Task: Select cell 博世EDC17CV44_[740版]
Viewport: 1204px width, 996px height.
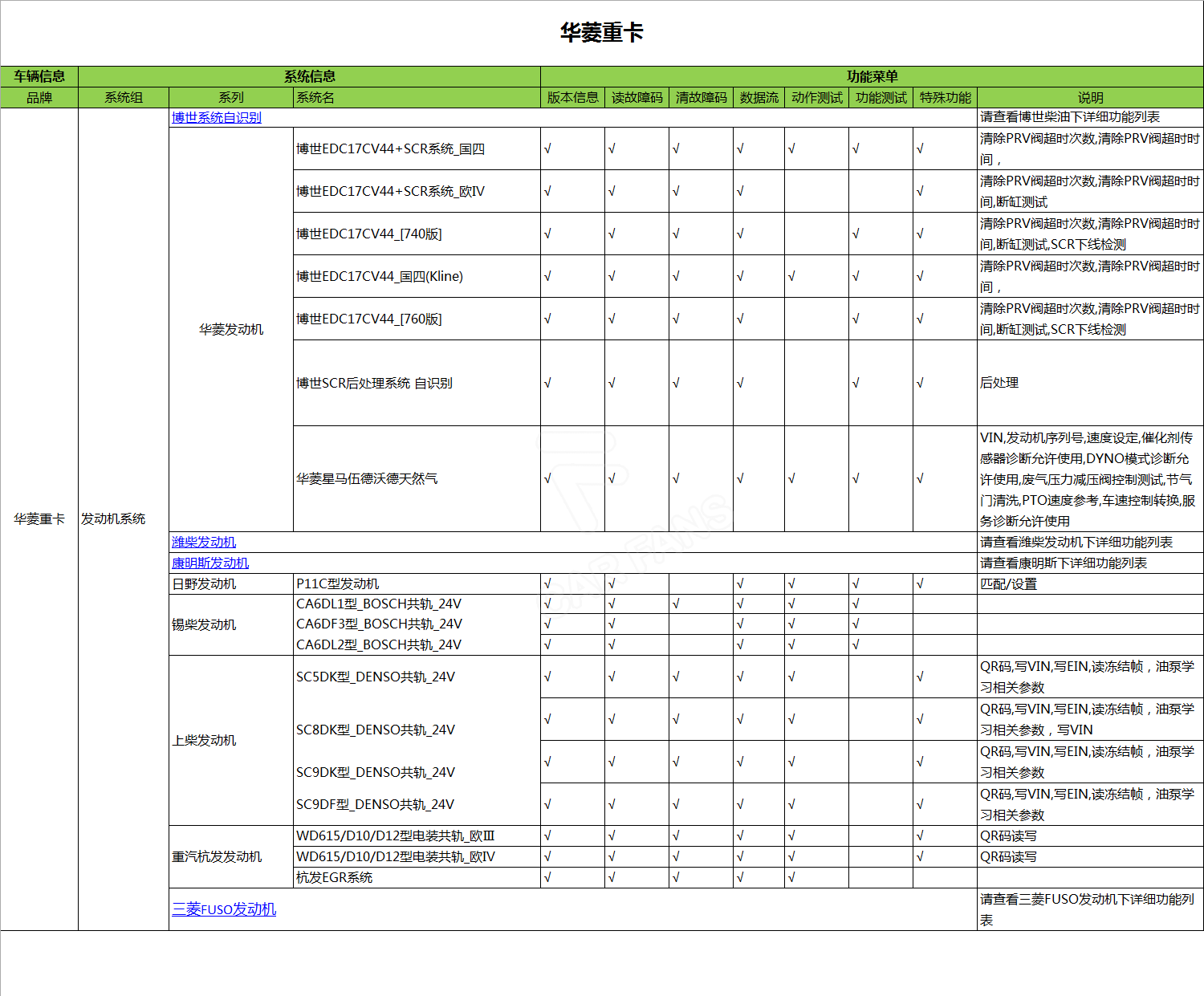Action: point(417,234)
